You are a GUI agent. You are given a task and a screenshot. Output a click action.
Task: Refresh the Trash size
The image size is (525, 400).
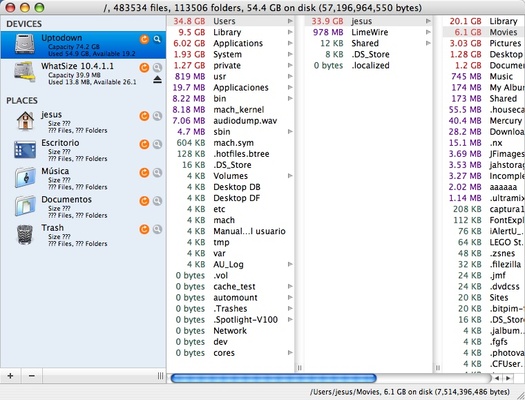(144, 229)
